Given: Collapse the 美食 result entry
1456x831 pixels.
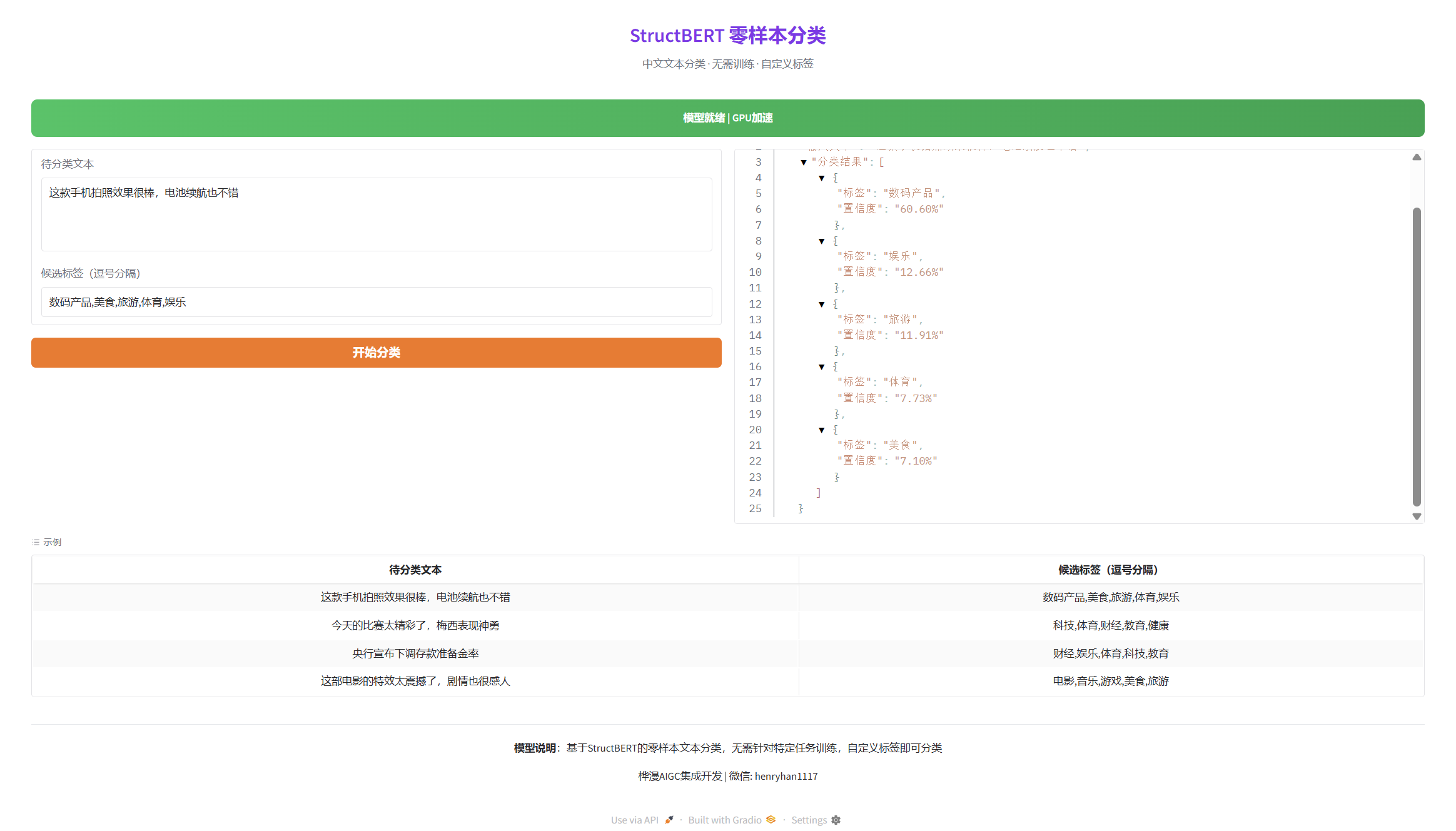Looking at the screenshot, I should pos(821,430).
